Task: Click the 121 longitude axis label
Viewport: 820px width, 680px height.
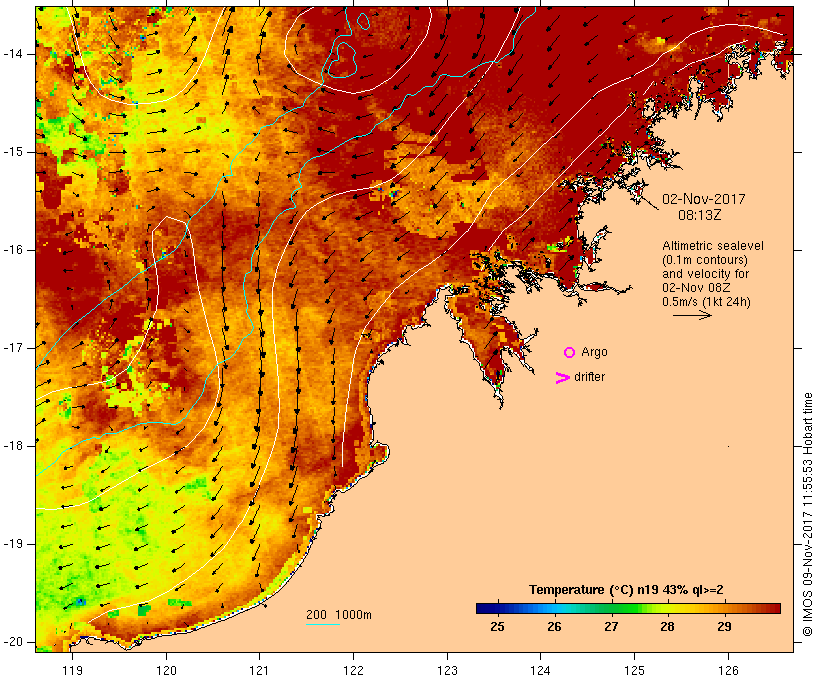Action: pyautogui.click(x=259, y=670)
